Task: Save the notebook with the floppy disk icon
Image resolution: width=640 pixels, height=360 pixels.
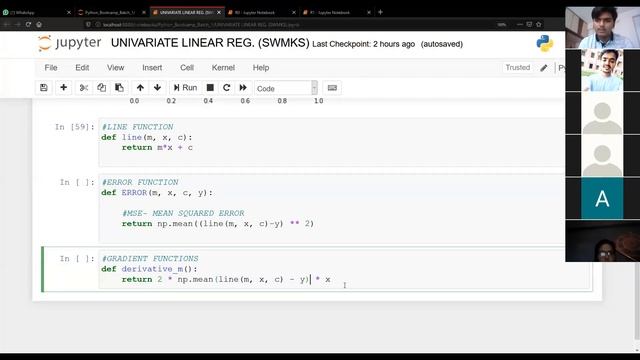Action: pos(44,88)
